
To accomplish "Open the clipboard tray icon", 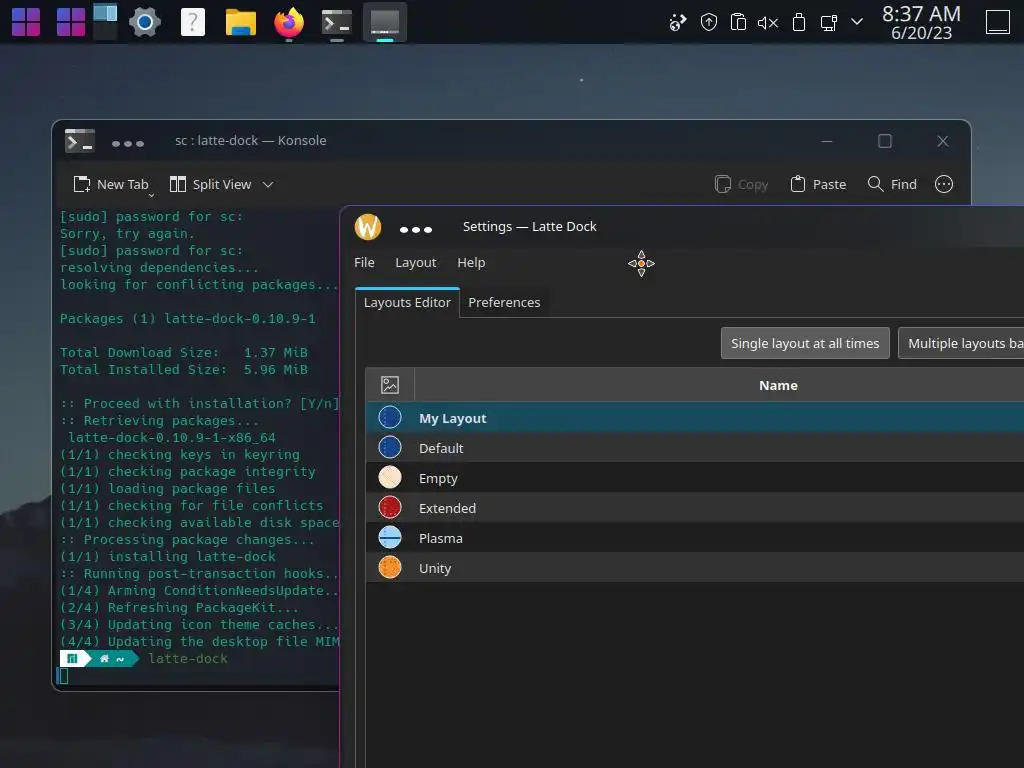I will tap(738, 23).
